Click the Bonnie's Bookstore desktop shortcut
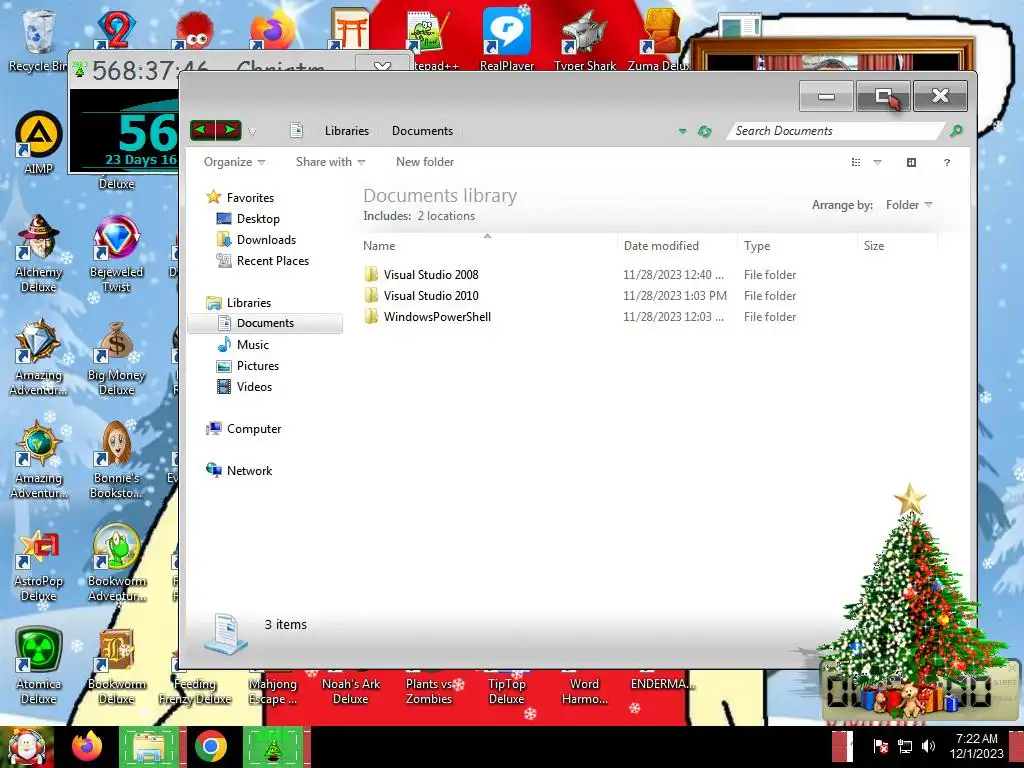The height and width of the screenshot is (768, 1024). tap(116, 460)
